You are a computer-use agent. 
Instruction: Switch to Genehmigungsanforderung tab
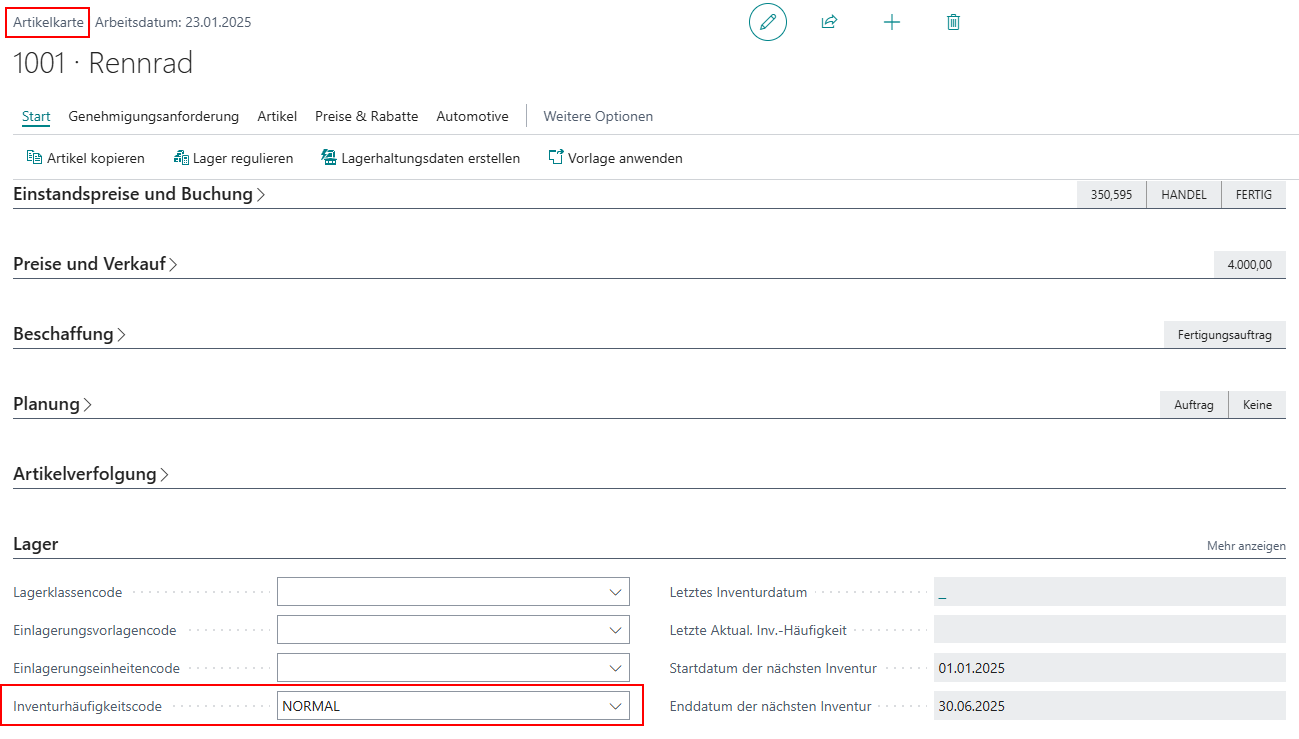coord(153,116)
